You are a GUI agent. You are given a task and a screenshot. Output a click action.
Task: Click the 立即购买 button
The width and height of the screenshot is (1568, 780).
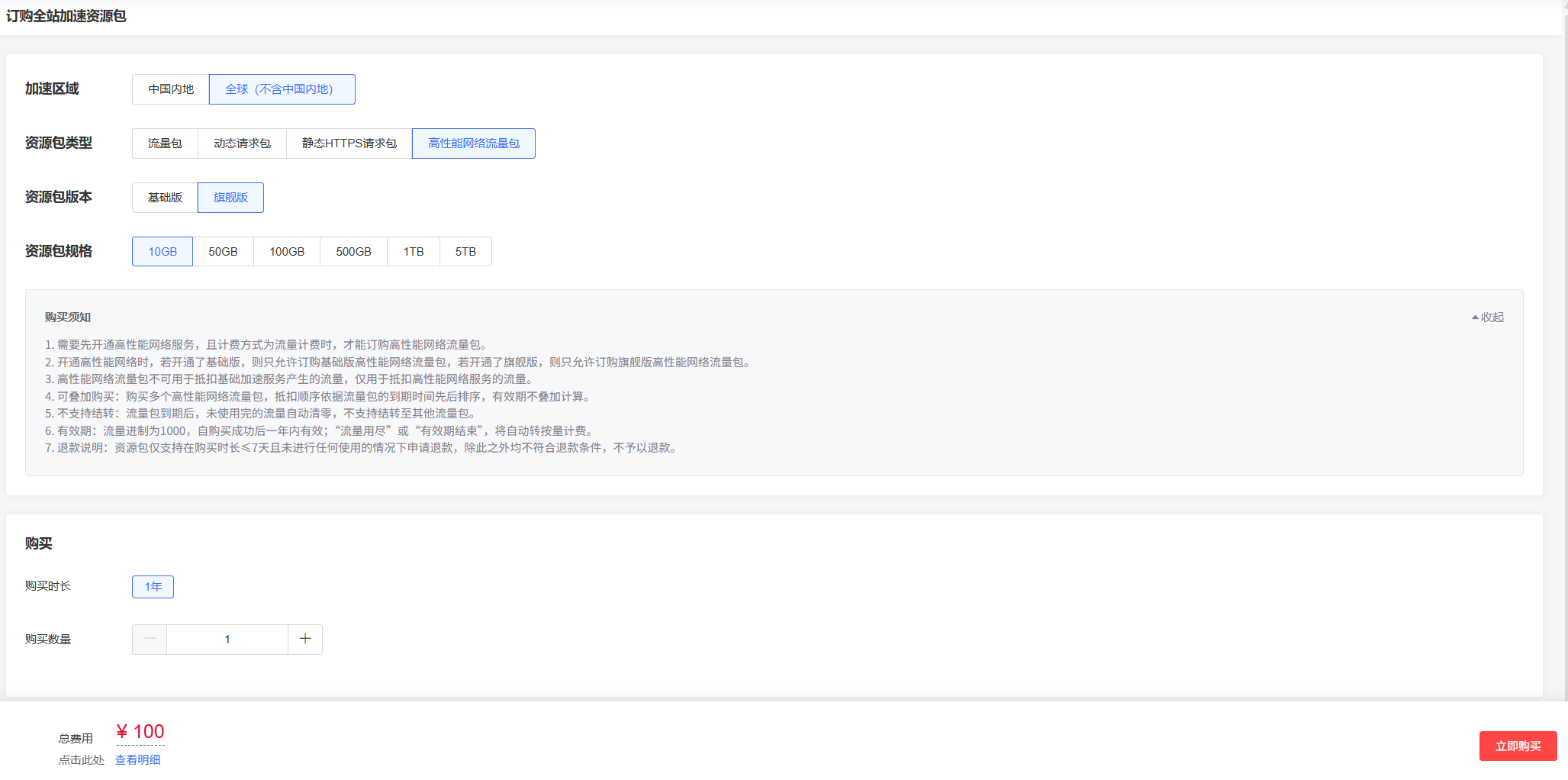(x=1518, y=746)
